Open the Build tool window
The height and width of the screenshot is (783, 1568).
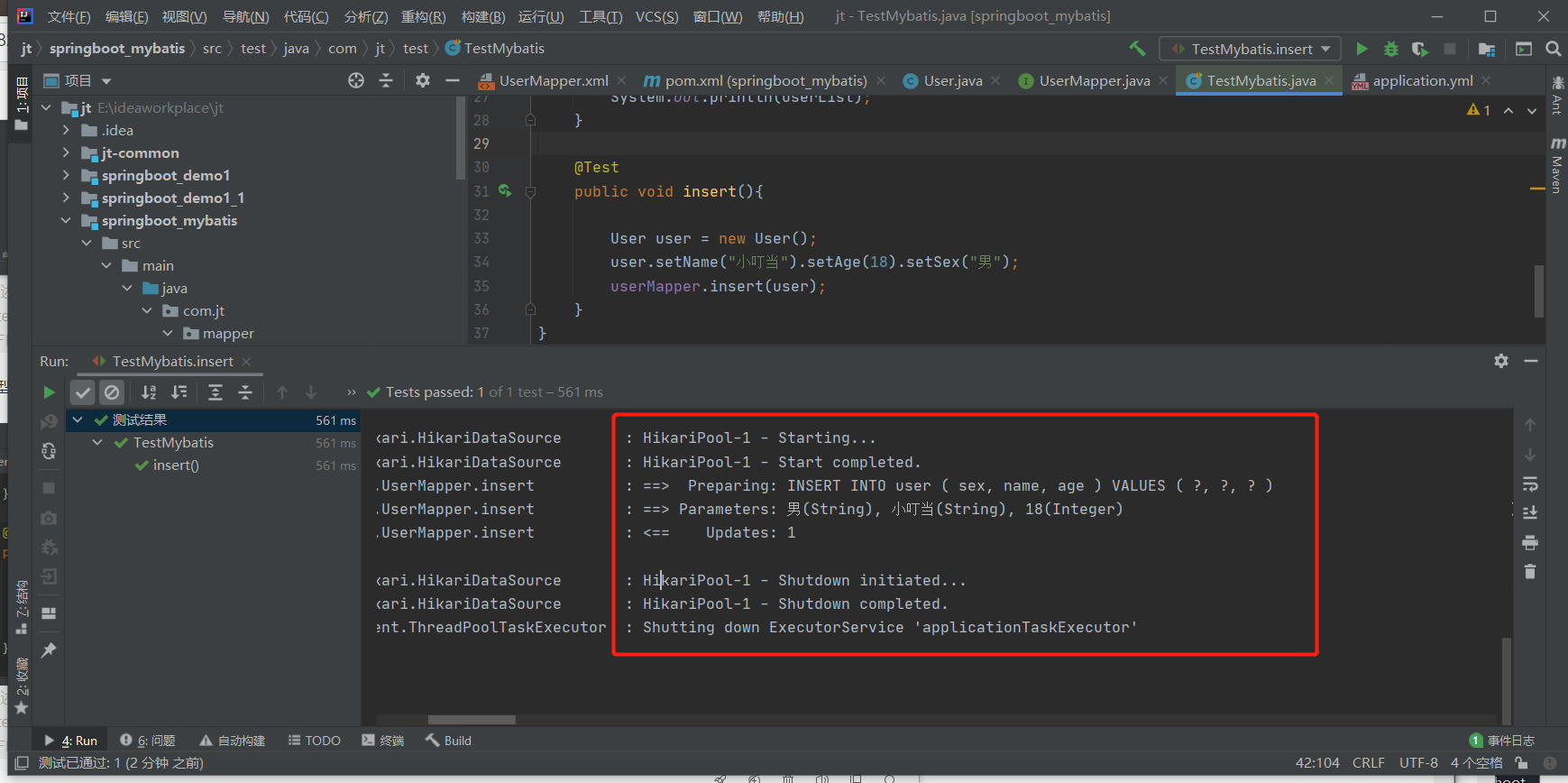[449, 741]
